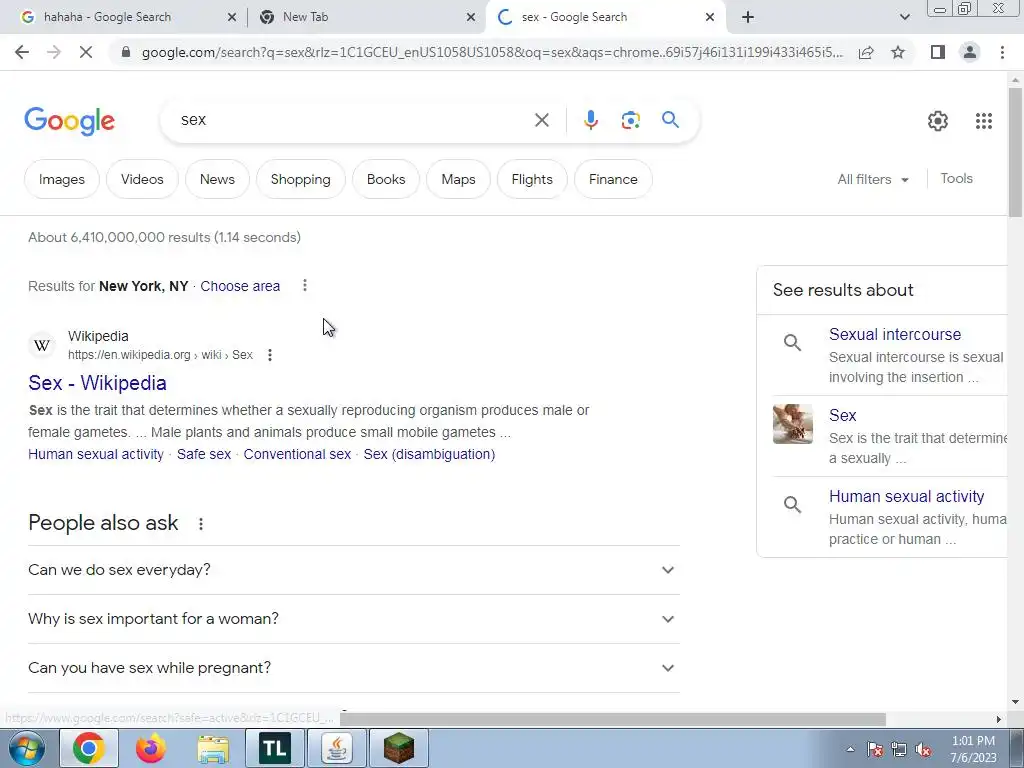The image size is (1024, 768).
Task: Open Human sexual activity in See results about
Action: tap(906, 496)
